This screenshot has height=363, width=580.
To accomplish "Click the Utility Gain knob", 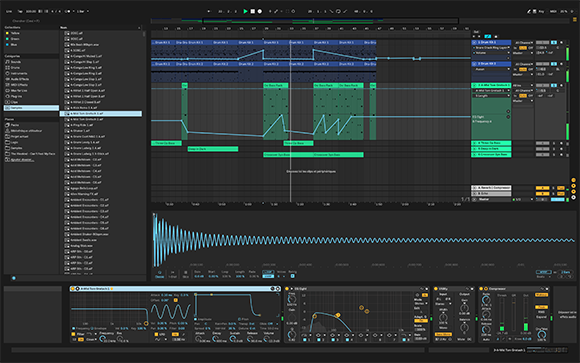I will coord(465,308).
